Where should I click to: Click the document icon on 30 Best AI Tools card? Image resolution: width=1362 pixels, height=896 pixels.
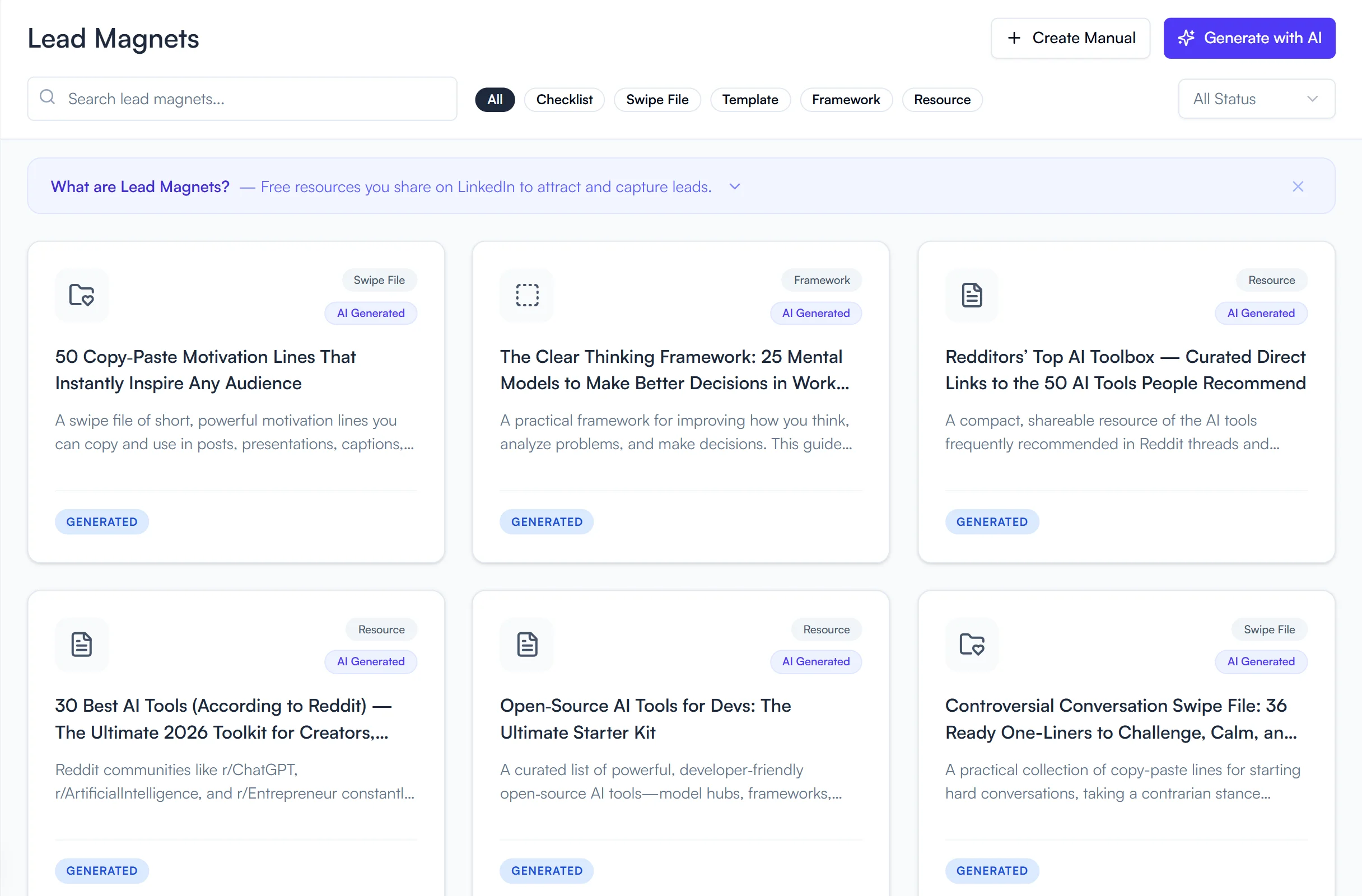point(82,644)
